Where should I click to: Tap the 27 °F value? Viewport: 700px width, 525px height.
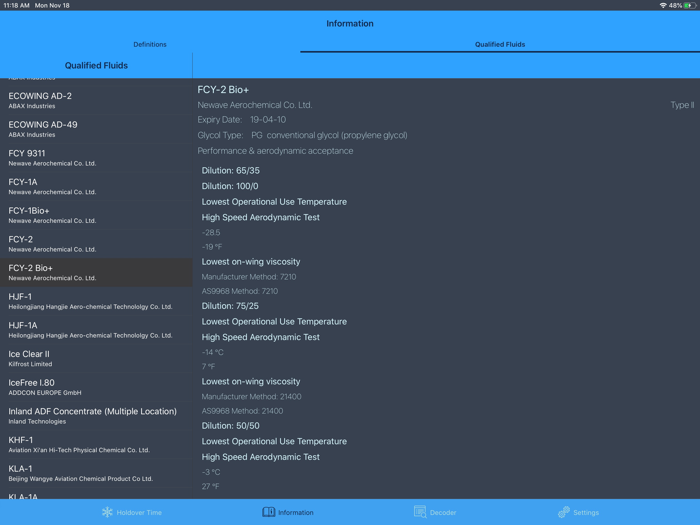click(x=210, y=486)
